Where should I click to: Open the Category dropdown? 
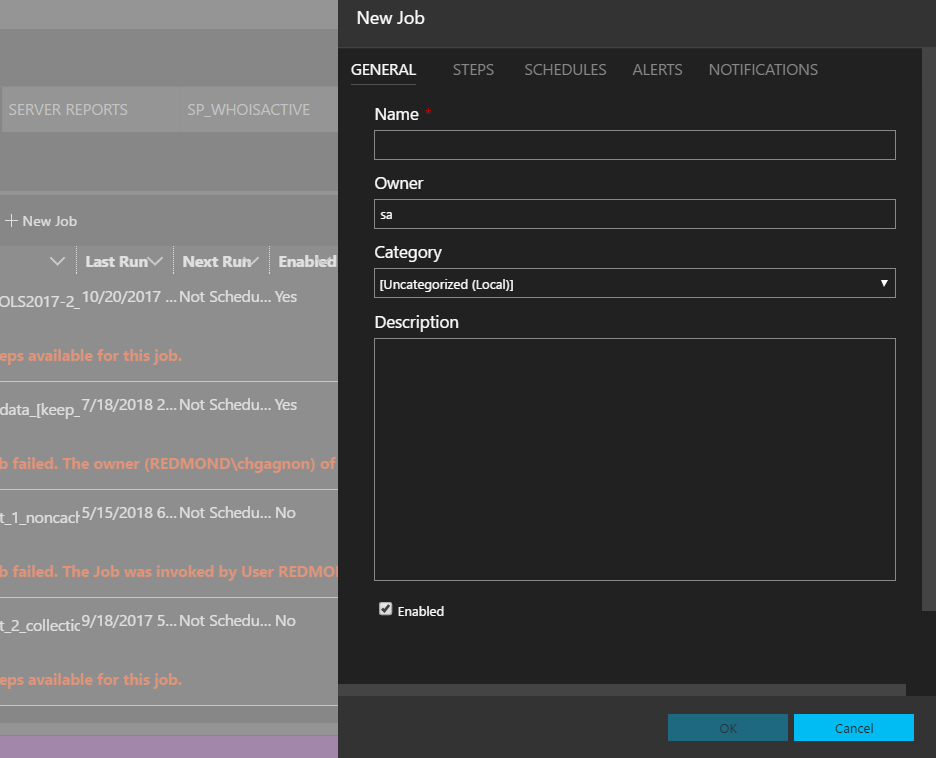point(634,284)
